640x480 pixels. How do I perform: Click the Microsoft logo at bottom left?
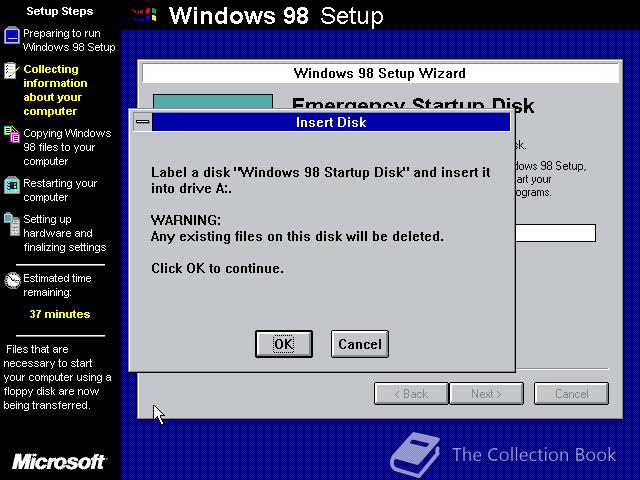click(x=59, y=462)
